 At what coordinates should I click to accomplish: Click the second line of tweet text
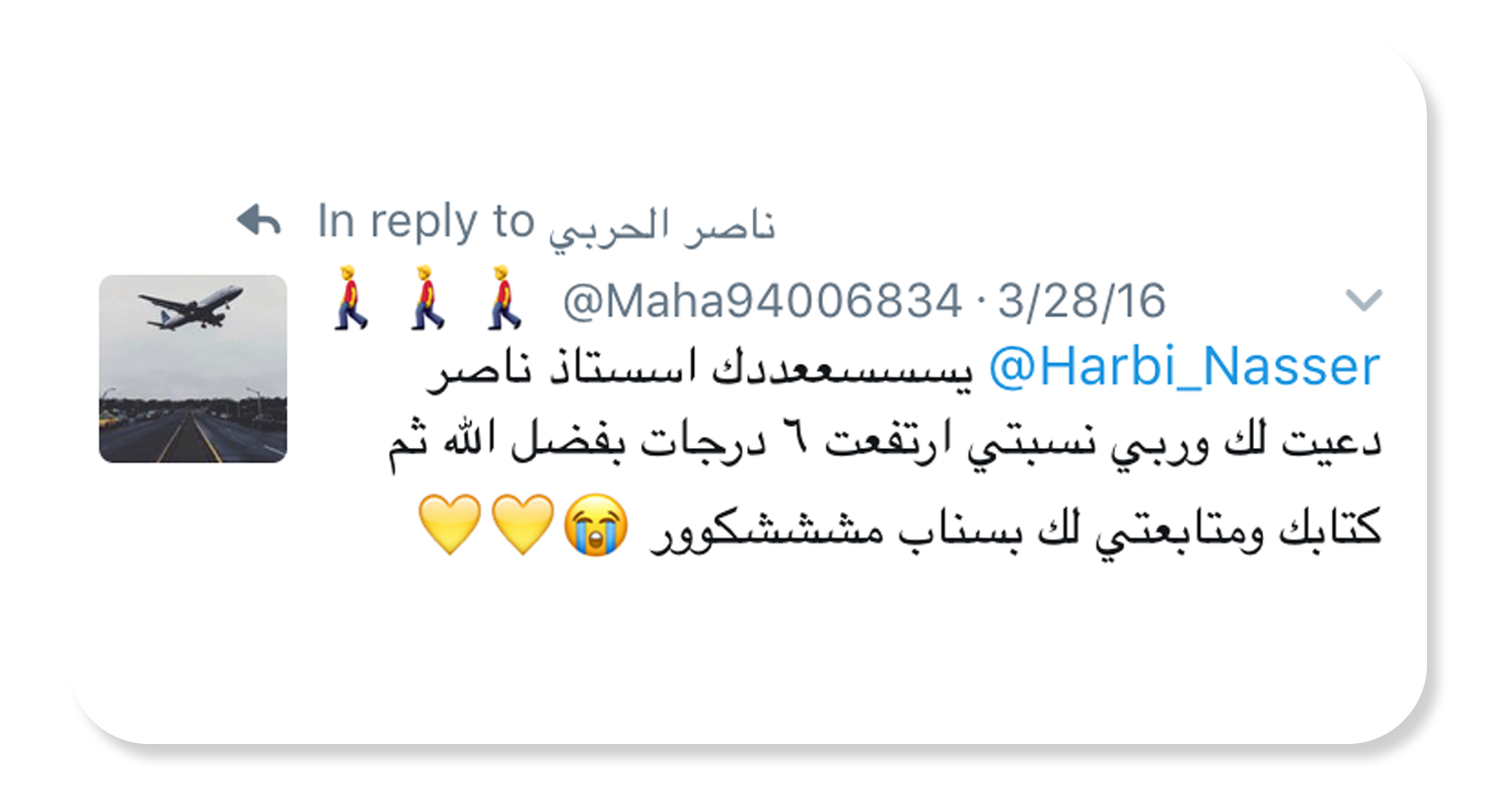pyautogui.click(x=885, y=447)
